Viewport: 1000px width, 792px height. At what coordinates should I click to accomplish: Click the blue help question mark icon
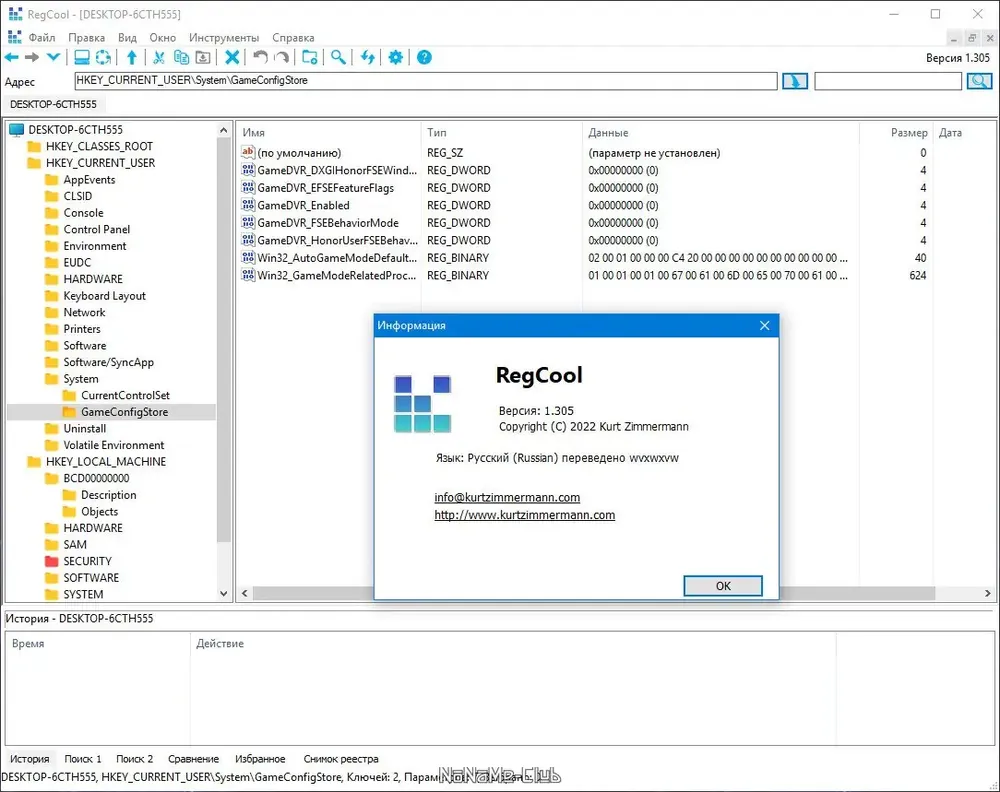[x=424, y=57]
